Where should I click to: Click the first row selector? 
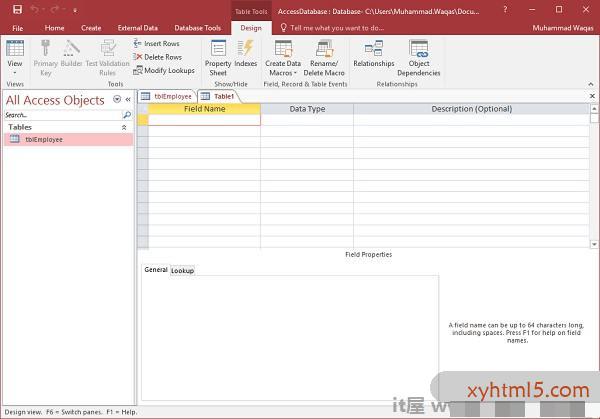pos(143,120)
